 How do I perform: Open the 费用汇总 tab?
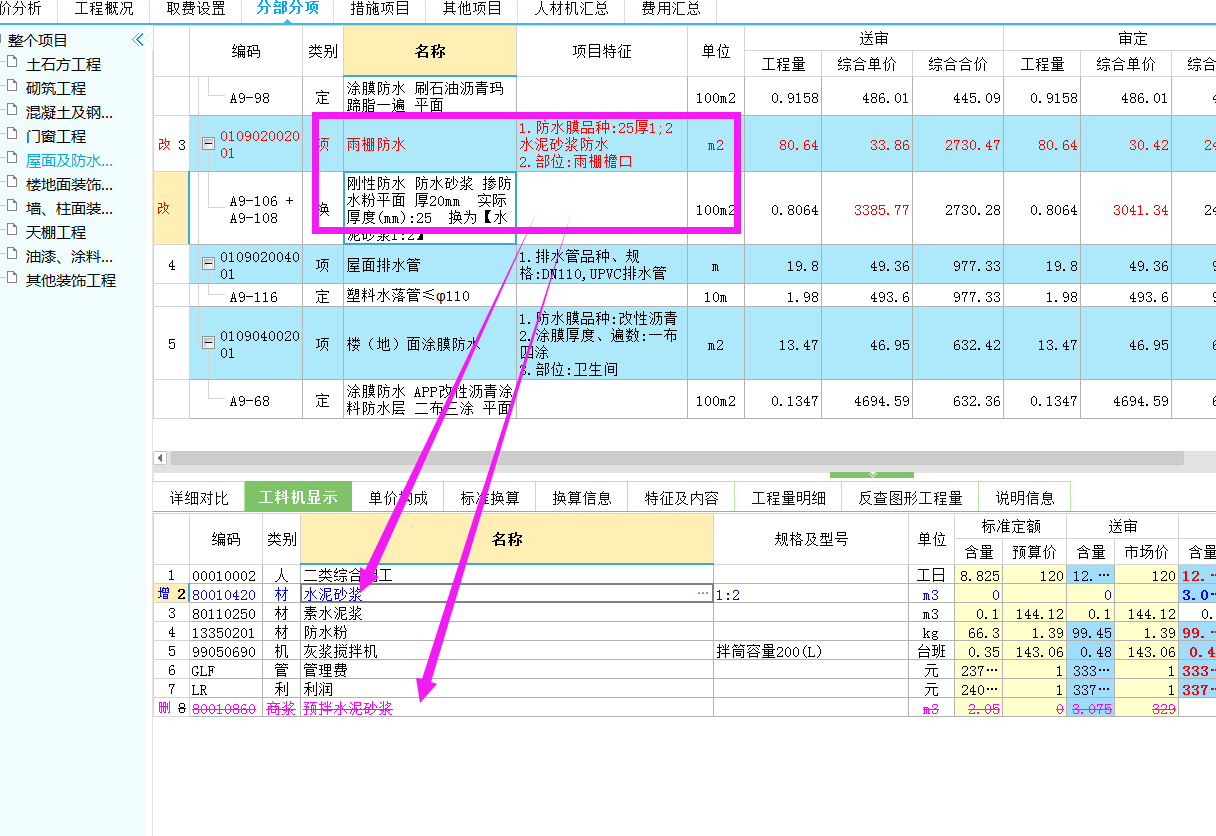click(x=670, y=9)
